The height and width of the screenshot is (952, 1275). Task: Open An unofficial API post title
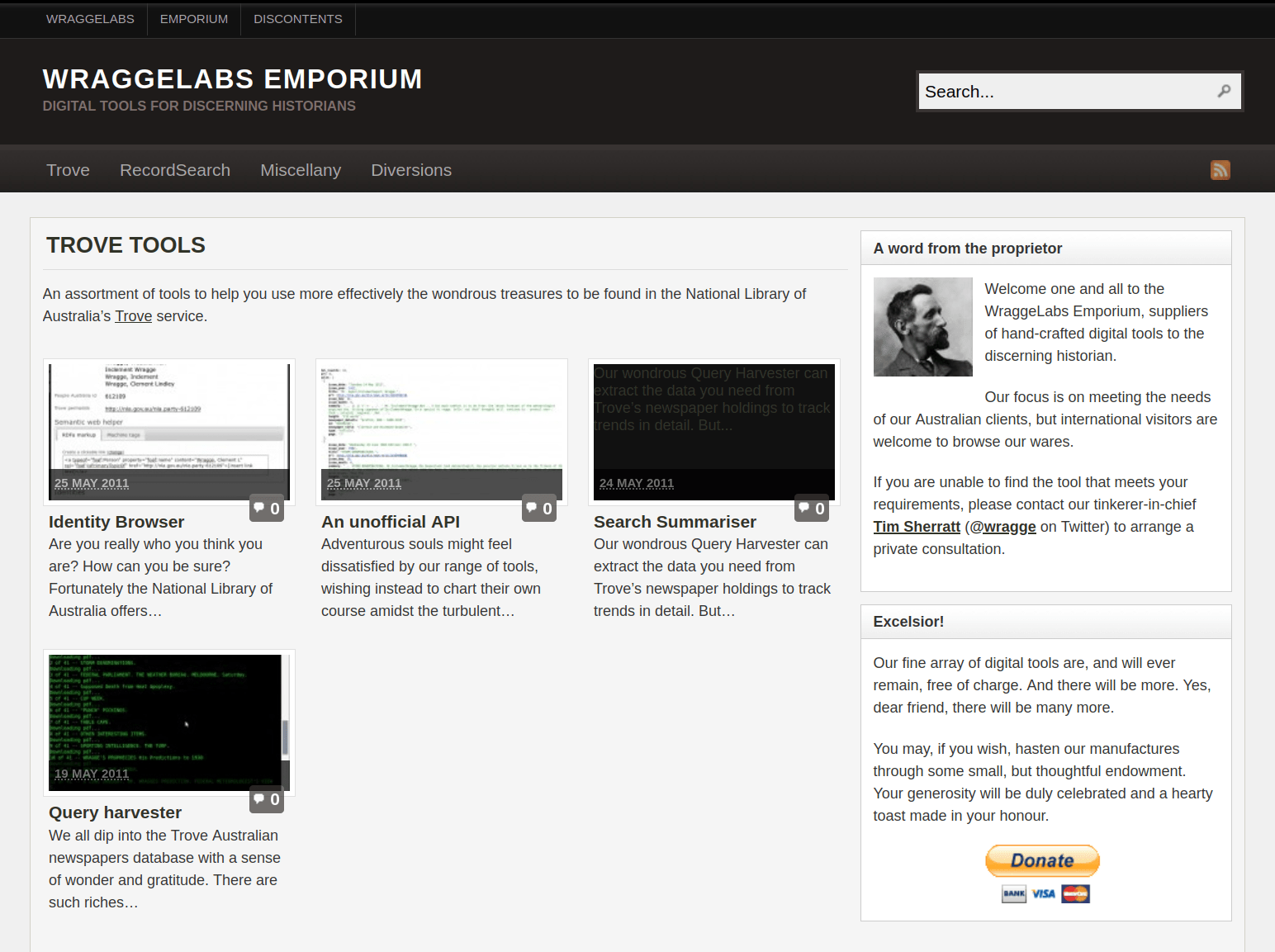(391, 522)
